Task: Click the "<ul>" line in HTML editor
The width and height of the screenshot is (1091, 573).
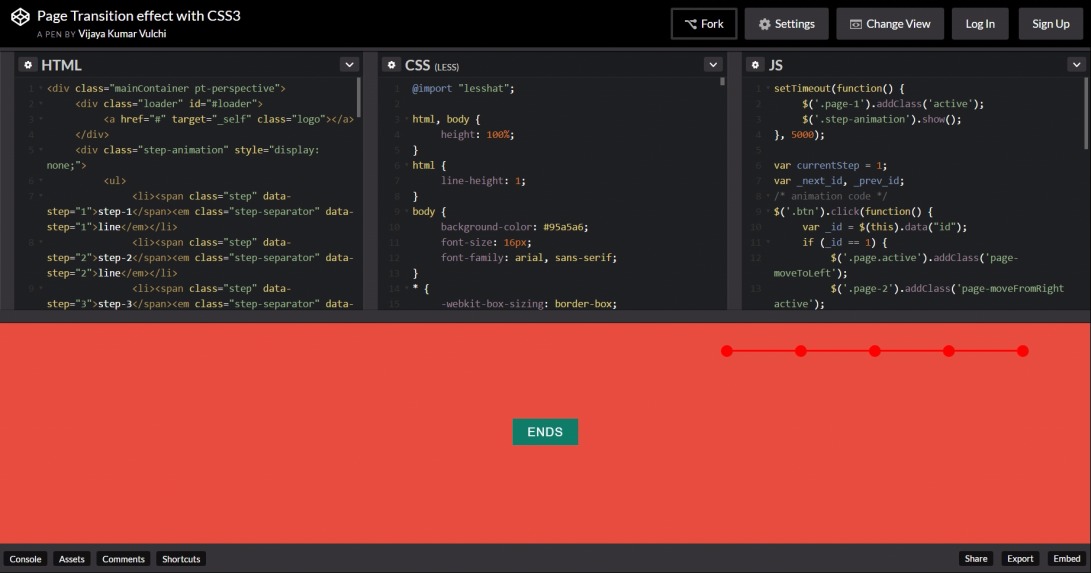Action: pyautogui.click(x=115, y=181)
